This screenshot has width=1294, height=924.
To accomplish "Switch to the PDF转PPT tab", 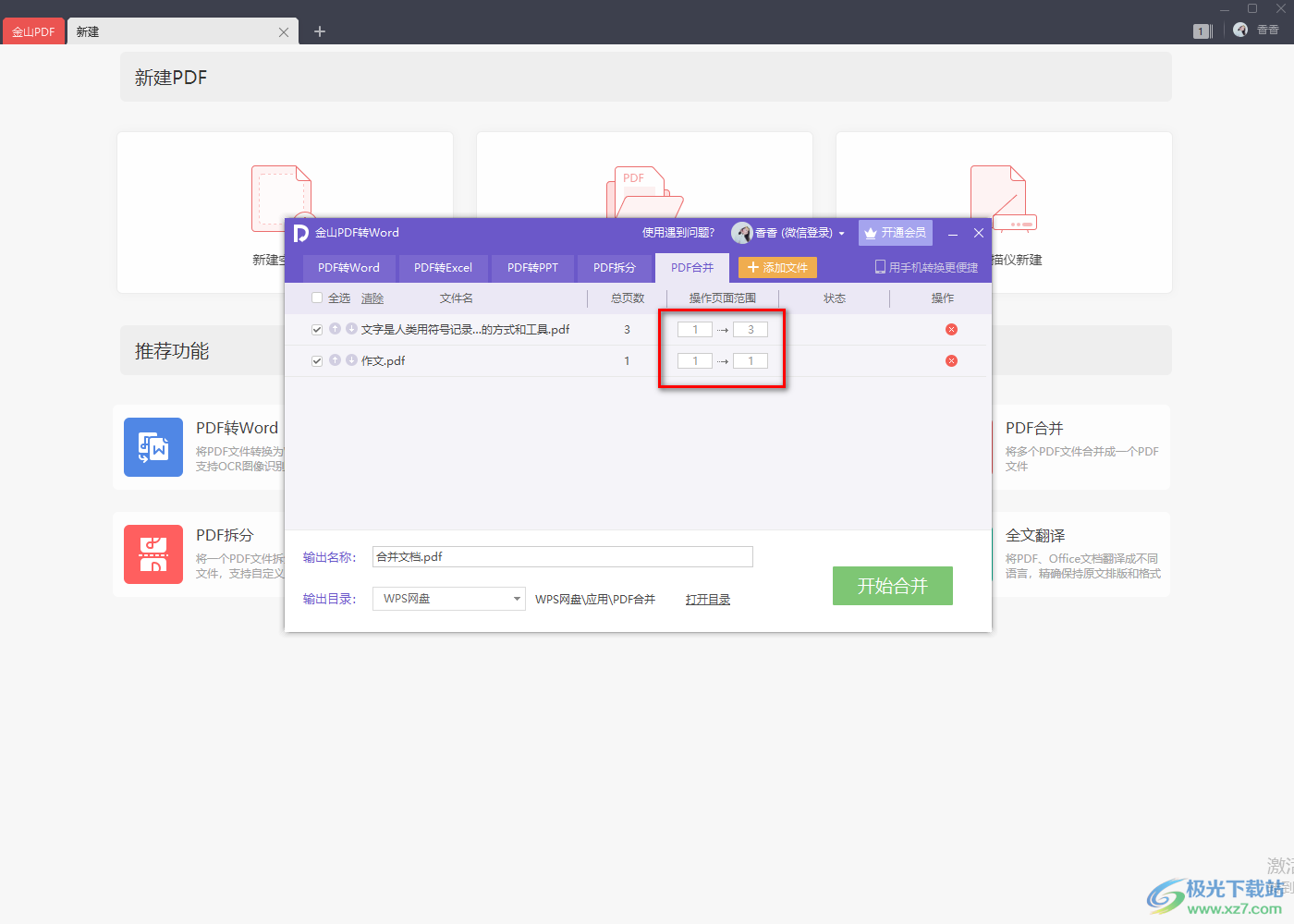I will [x=532, y=268].
